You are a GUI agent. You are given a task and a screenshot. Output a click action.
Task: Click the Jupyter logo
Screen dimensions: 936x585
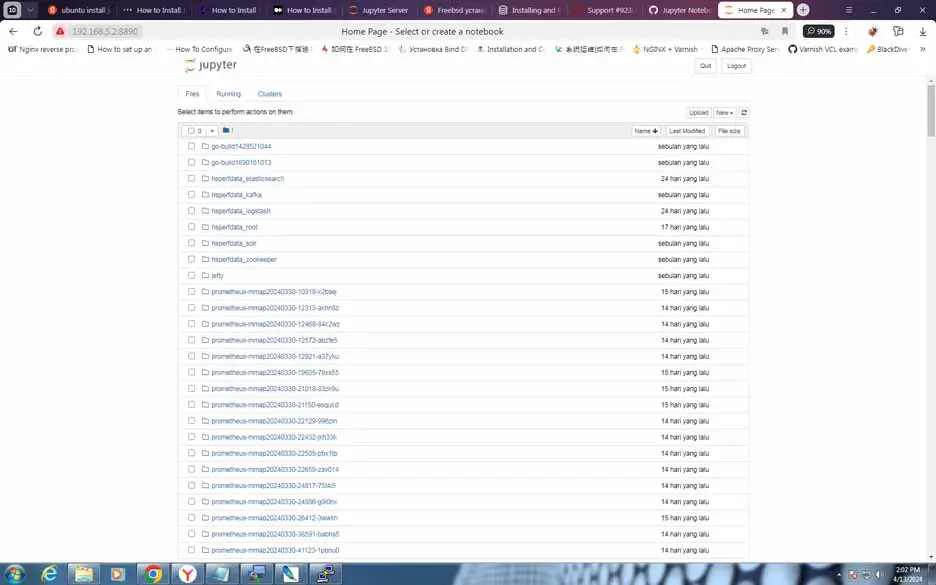point(211,65)
